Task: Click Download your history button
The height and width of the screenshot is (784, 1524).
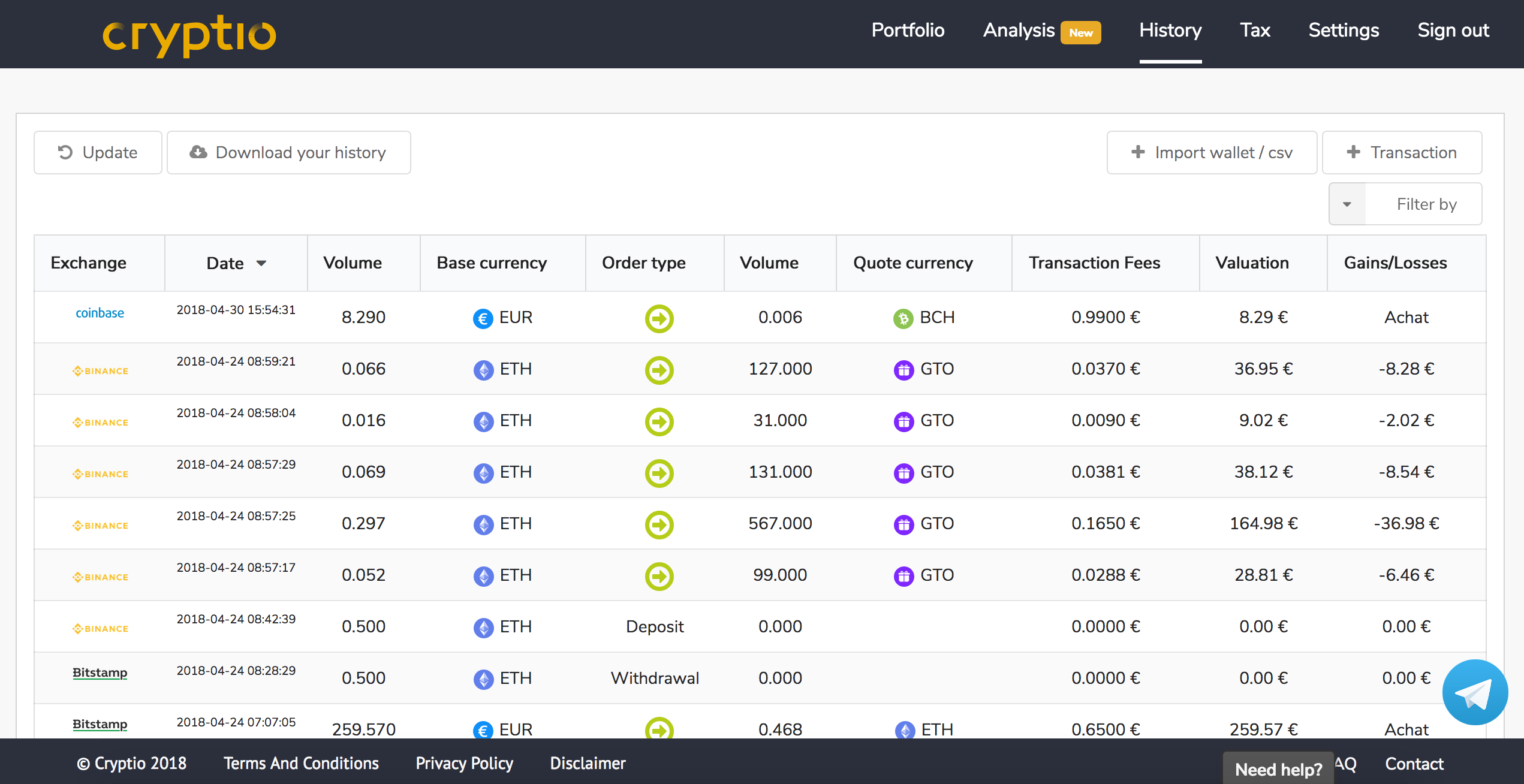Action: (288, 153)
